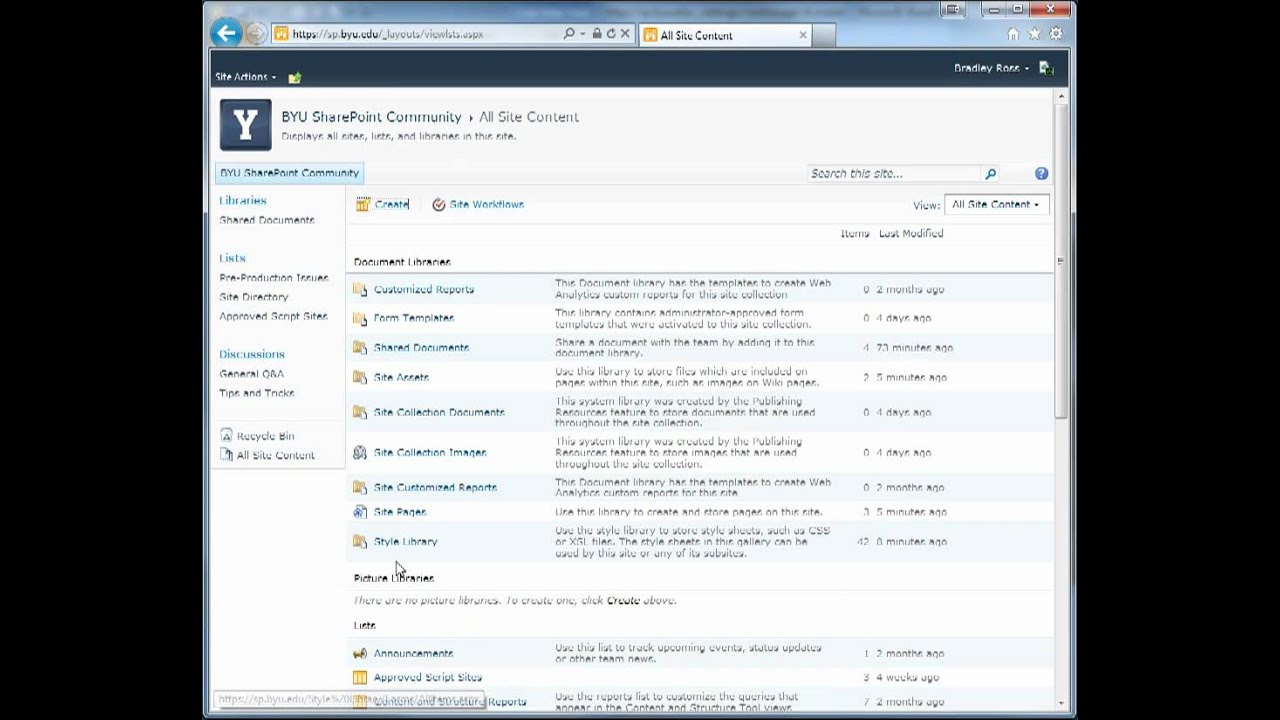Click the Site Collection Documents icon
The height and width of the screenshot is (720, 1280).
[x=360, y=412]
